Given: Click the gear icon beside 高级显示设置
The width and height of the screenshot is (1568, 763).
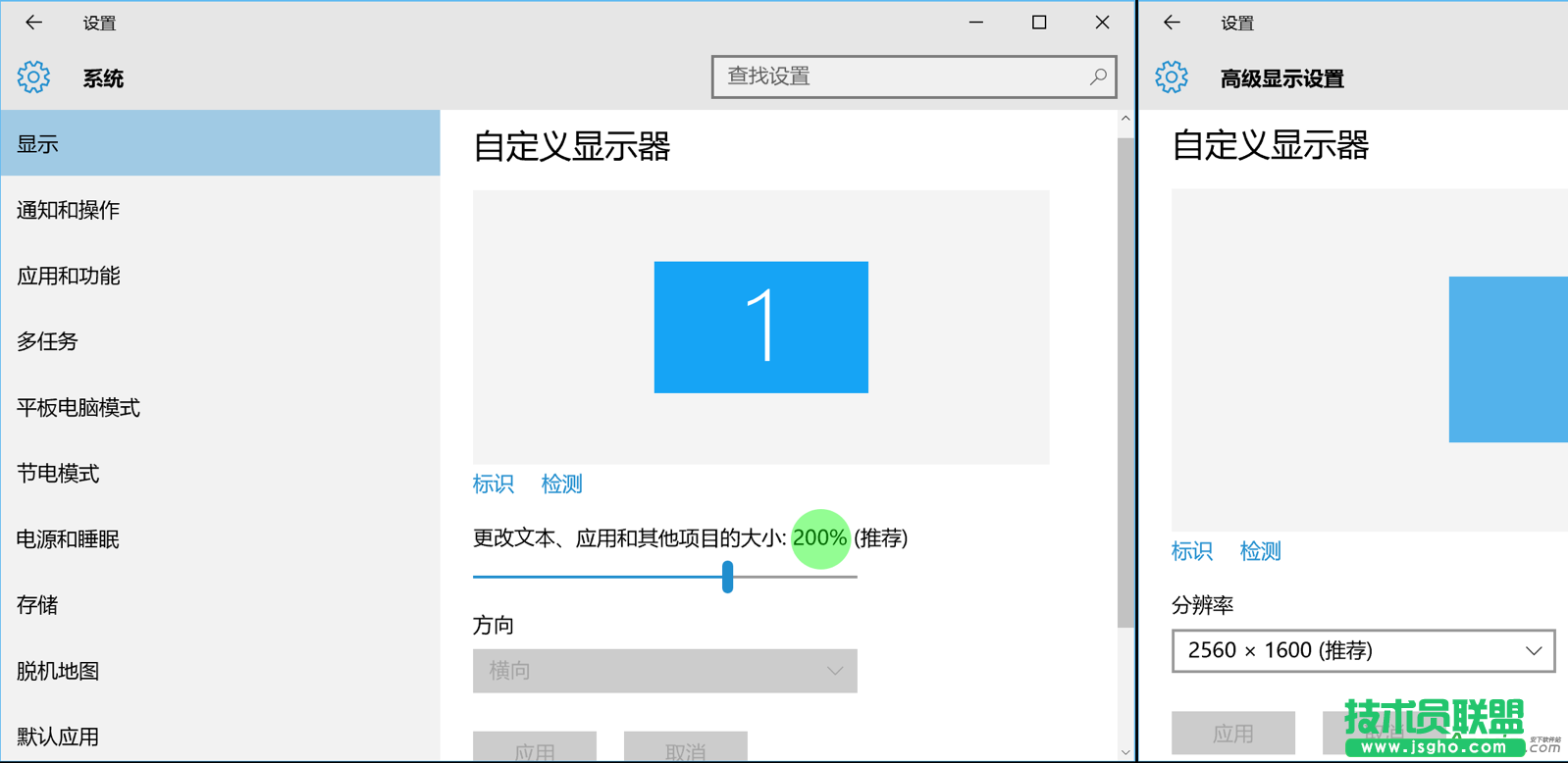Looking at the screenshot, I should [x=1172, y=76].
